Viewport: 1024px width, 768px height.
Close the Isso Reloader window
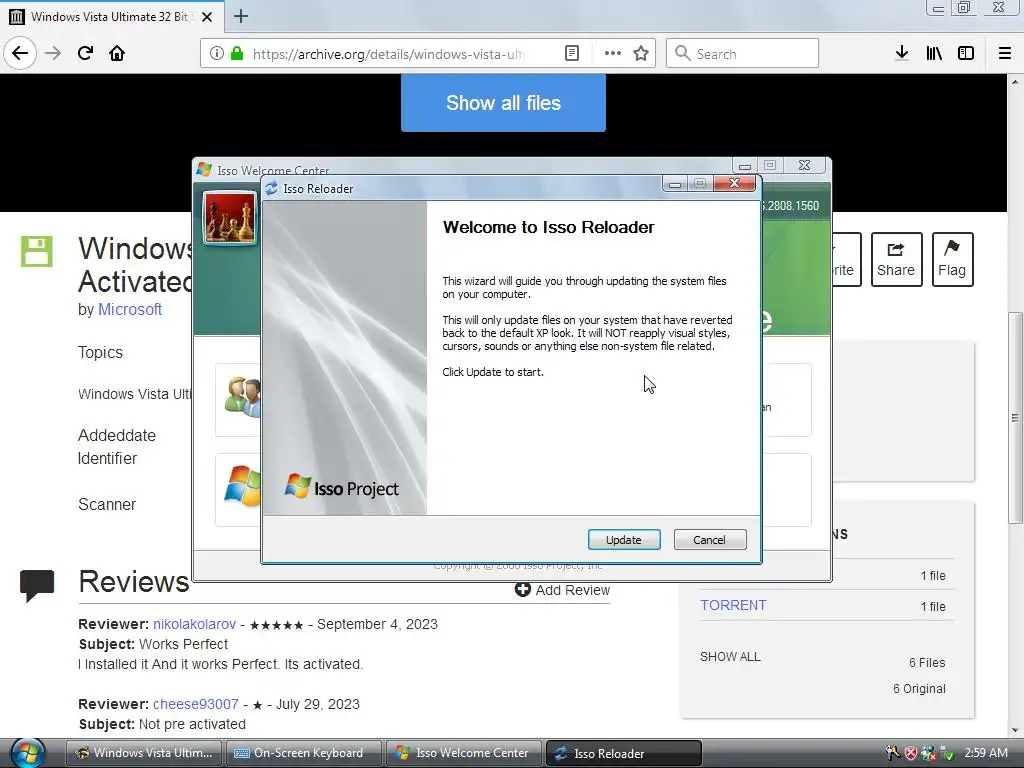(735, 184)
